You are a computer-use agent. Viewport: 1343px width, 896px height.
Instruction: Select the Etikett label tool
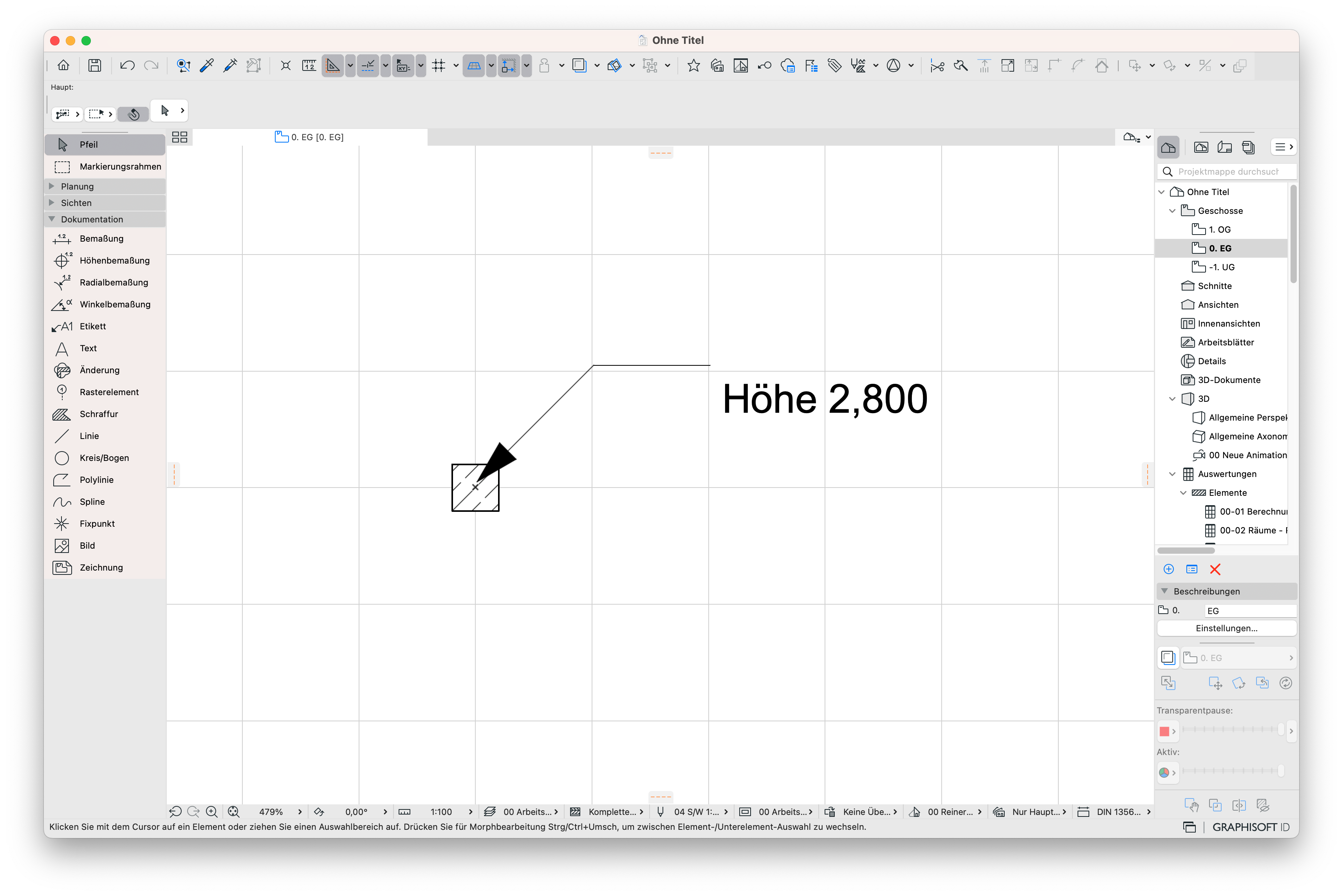[105, 326]
